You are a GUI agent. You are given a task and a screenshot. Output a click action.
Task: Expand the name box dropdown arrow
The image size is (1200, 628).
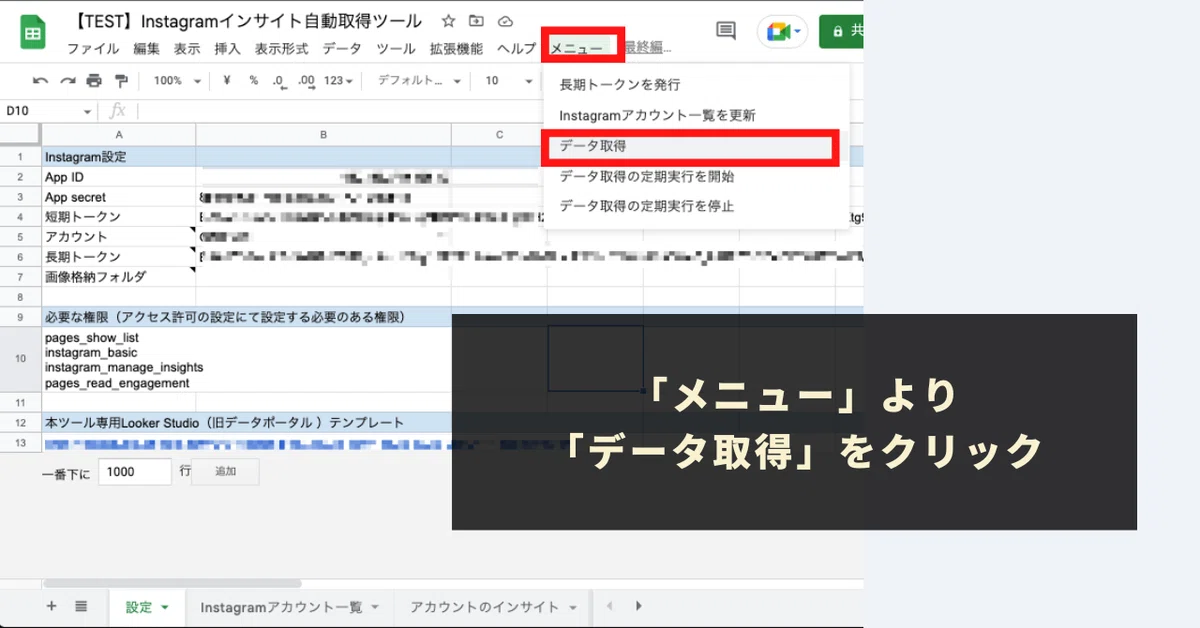point(88,112)
